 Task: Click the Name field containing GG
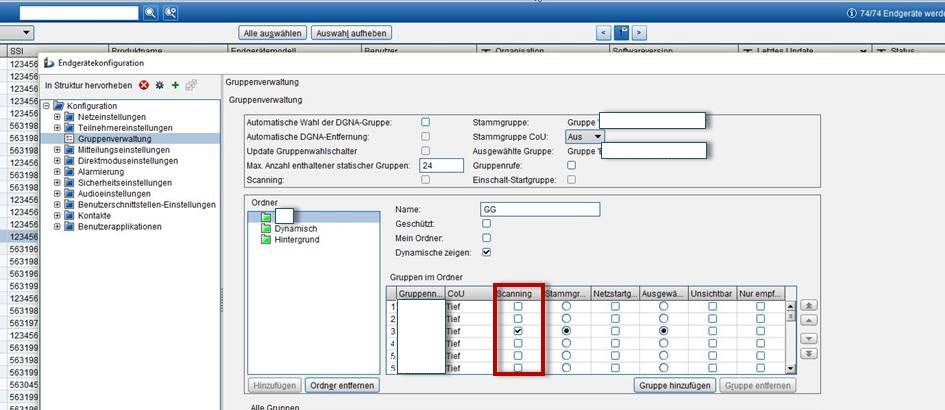pyautogui.click(x=539, y=209)
